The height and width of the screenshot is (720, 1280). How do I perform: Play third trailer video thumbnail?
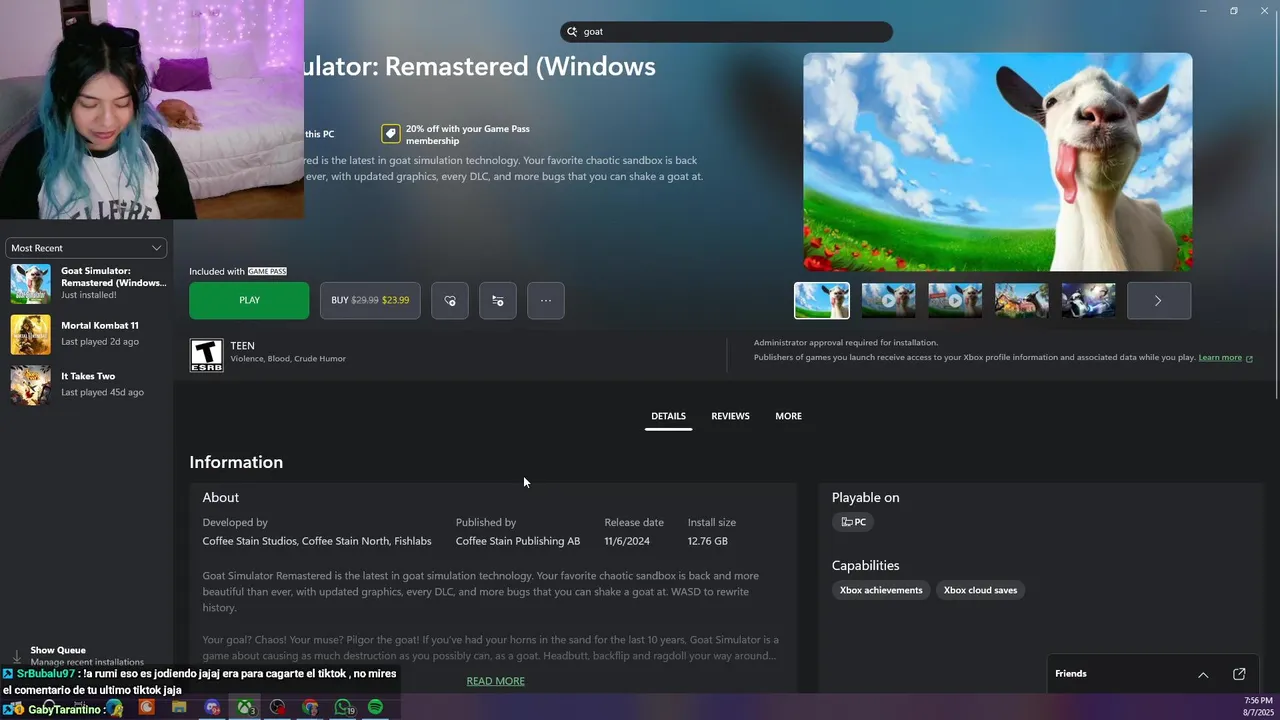pyautogui.click(x=955, y=301)
